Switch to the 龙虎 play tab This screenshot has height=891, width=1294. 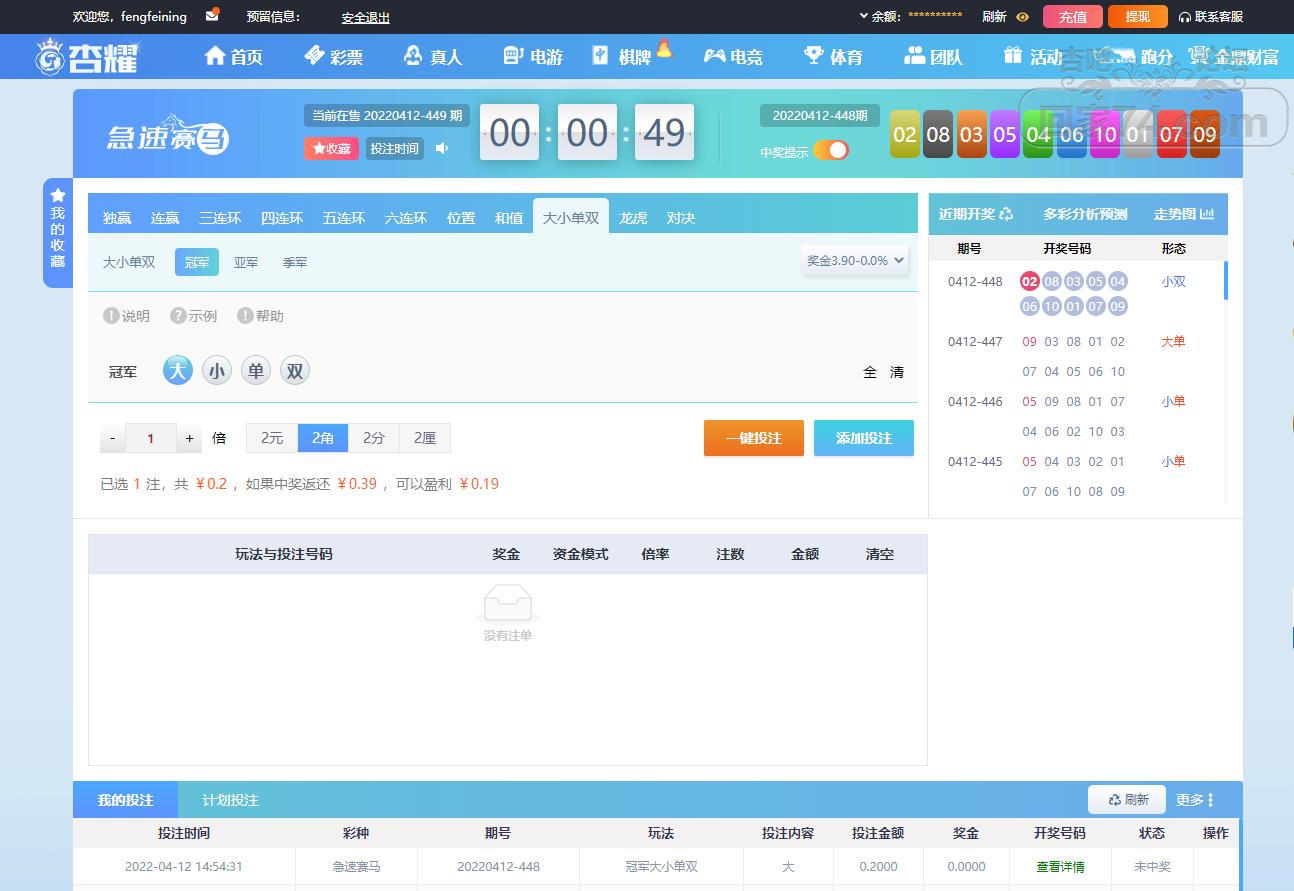pyautogui.click(x=633, y=217)
